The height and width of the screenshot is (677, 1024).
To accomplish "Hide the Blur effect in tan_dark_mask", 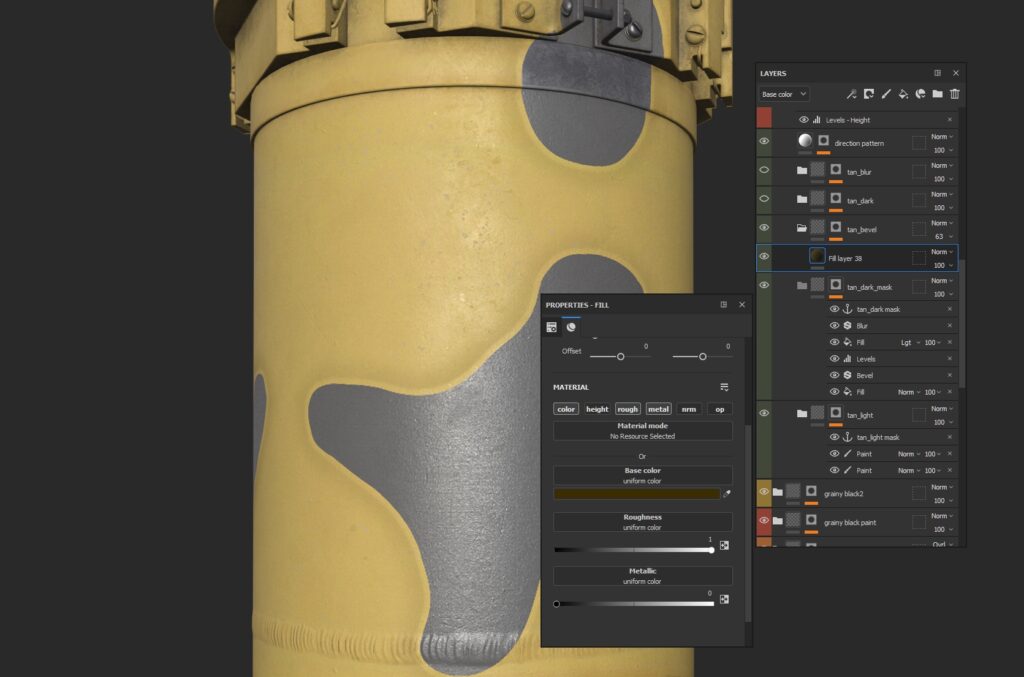I will 835,326.
